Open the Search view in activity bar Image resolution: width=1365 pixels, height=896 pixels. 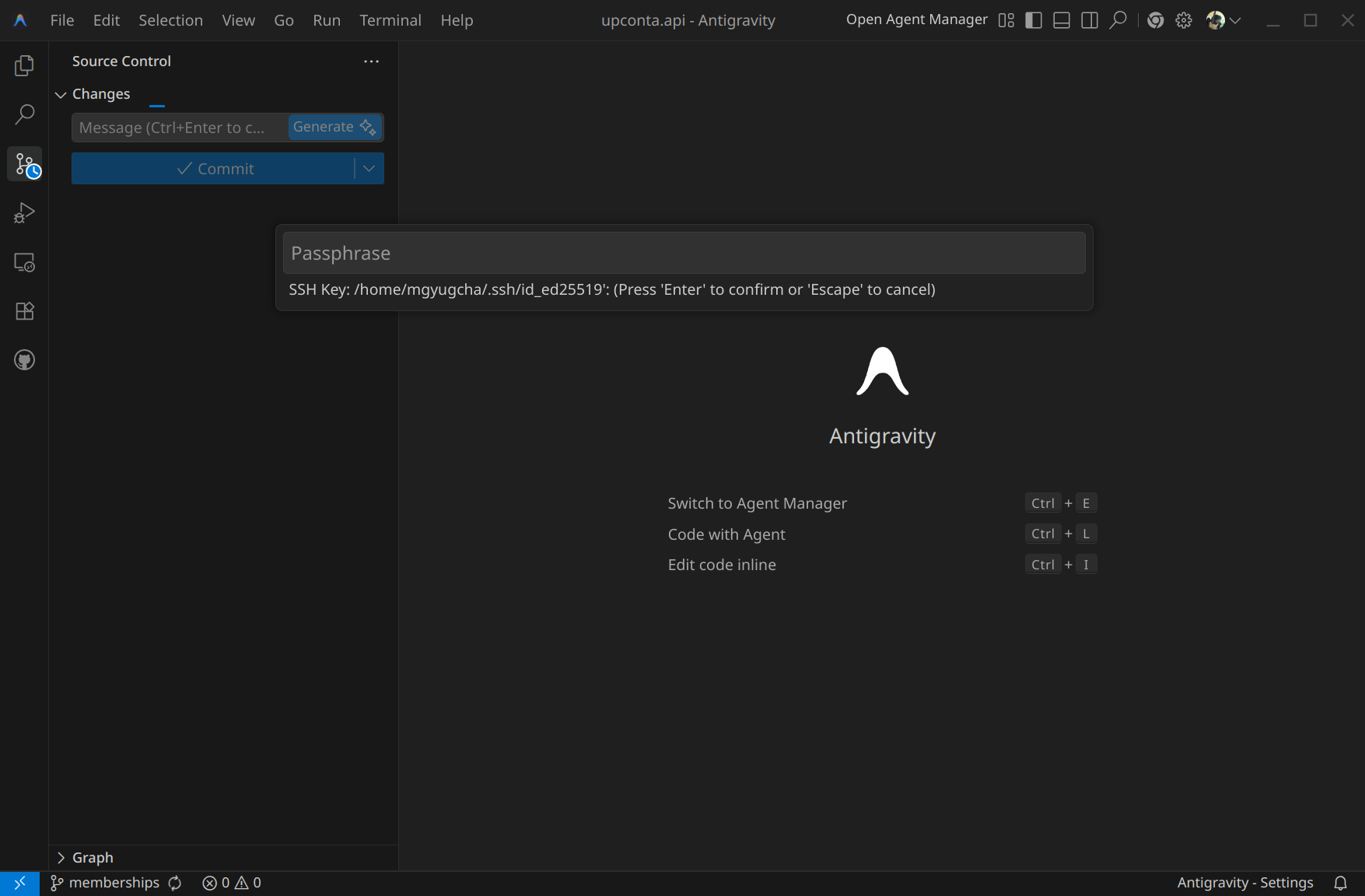pos(24,115)
